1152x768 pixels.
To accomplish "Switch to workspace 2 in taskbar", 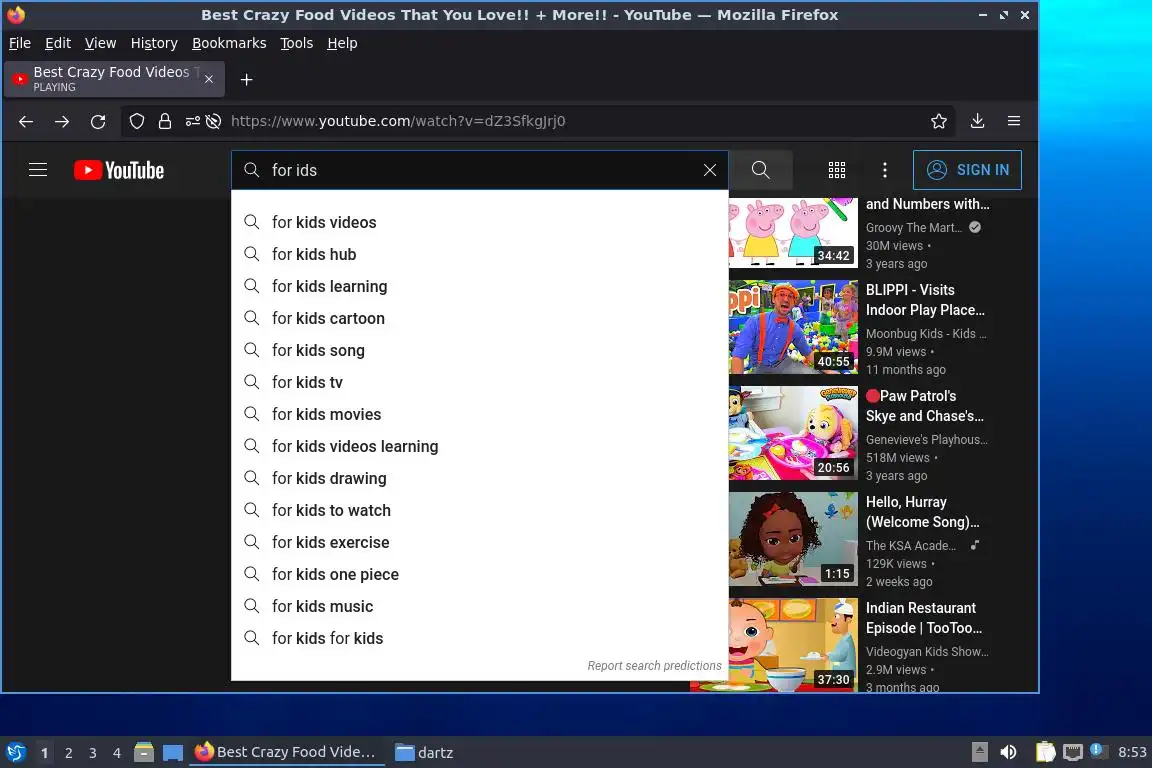I will [68, 753].
